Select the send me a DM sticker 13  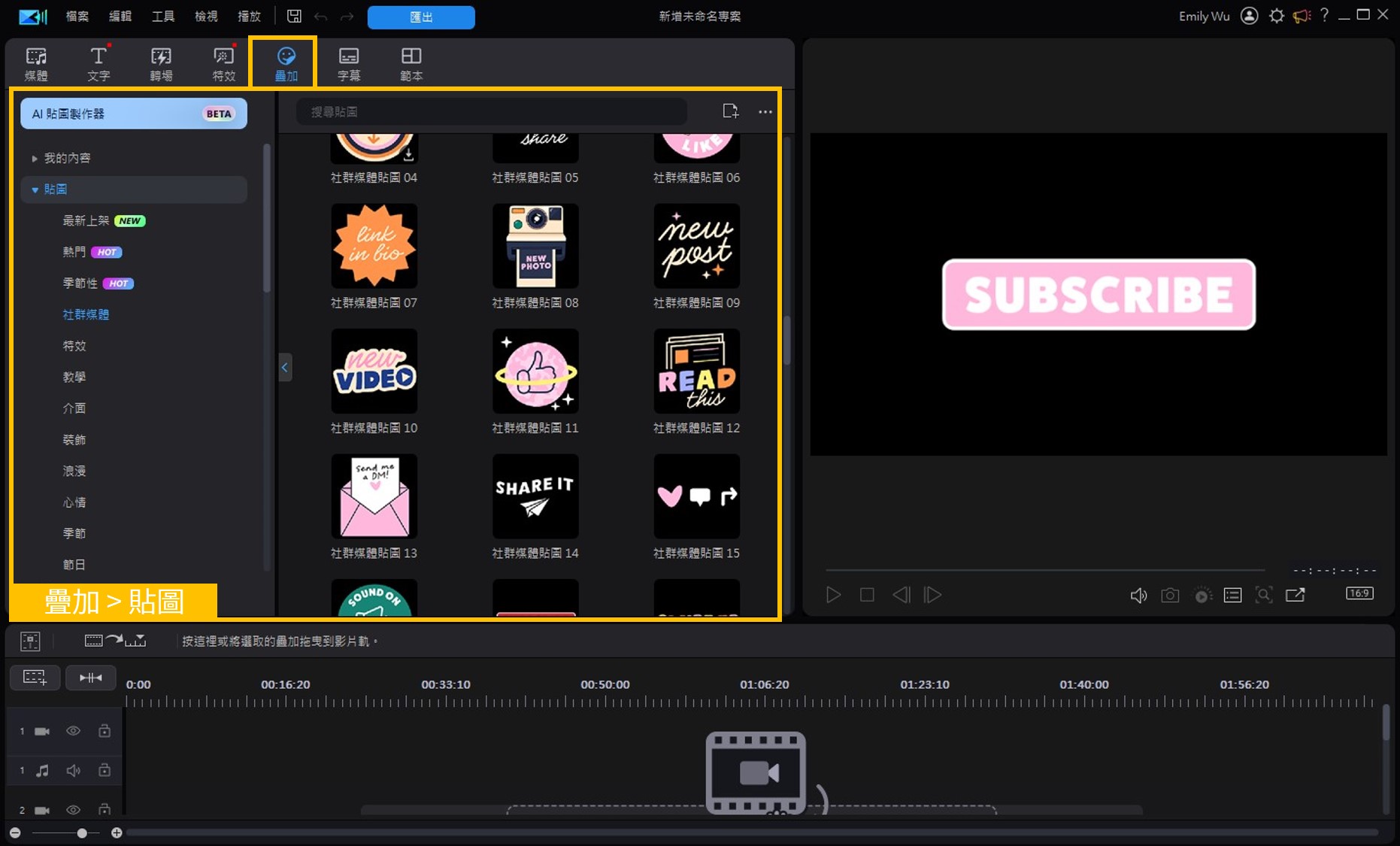[374, 496]
